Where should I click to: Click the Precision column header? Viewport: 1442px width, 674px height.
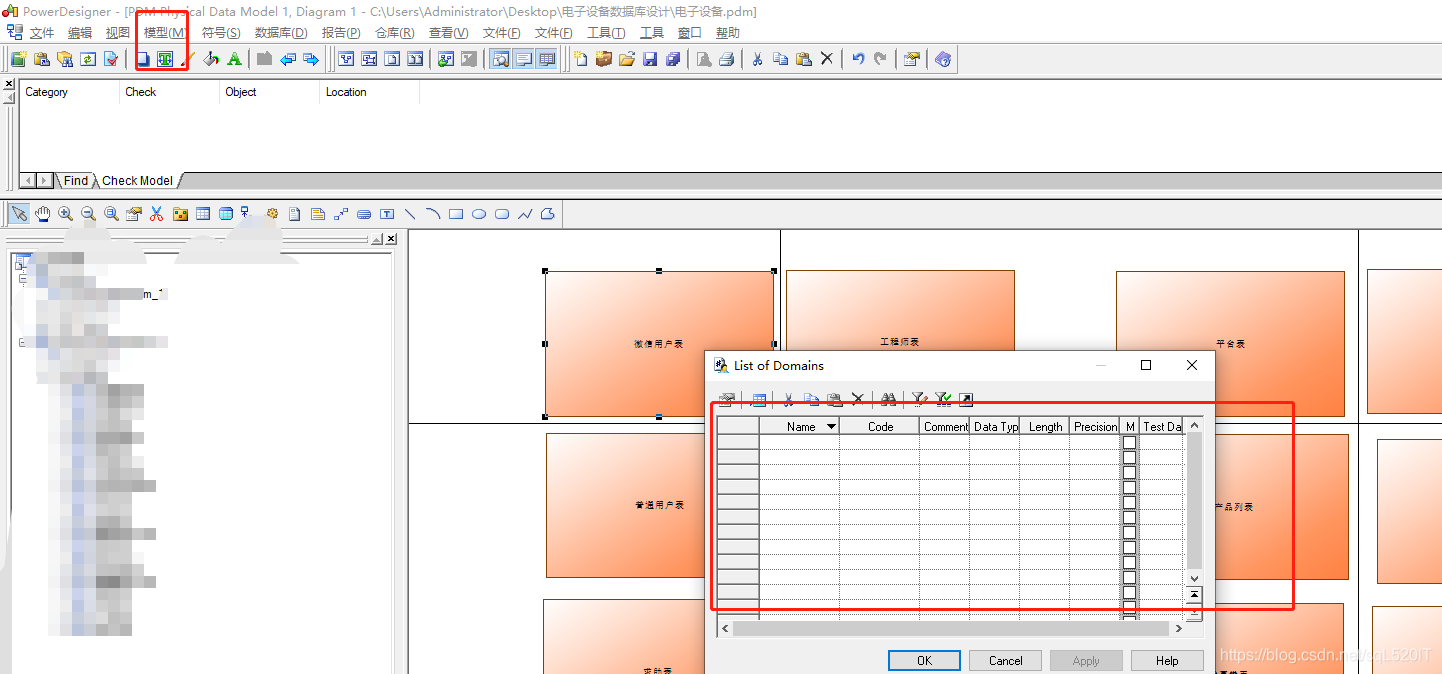(1095, 427)
